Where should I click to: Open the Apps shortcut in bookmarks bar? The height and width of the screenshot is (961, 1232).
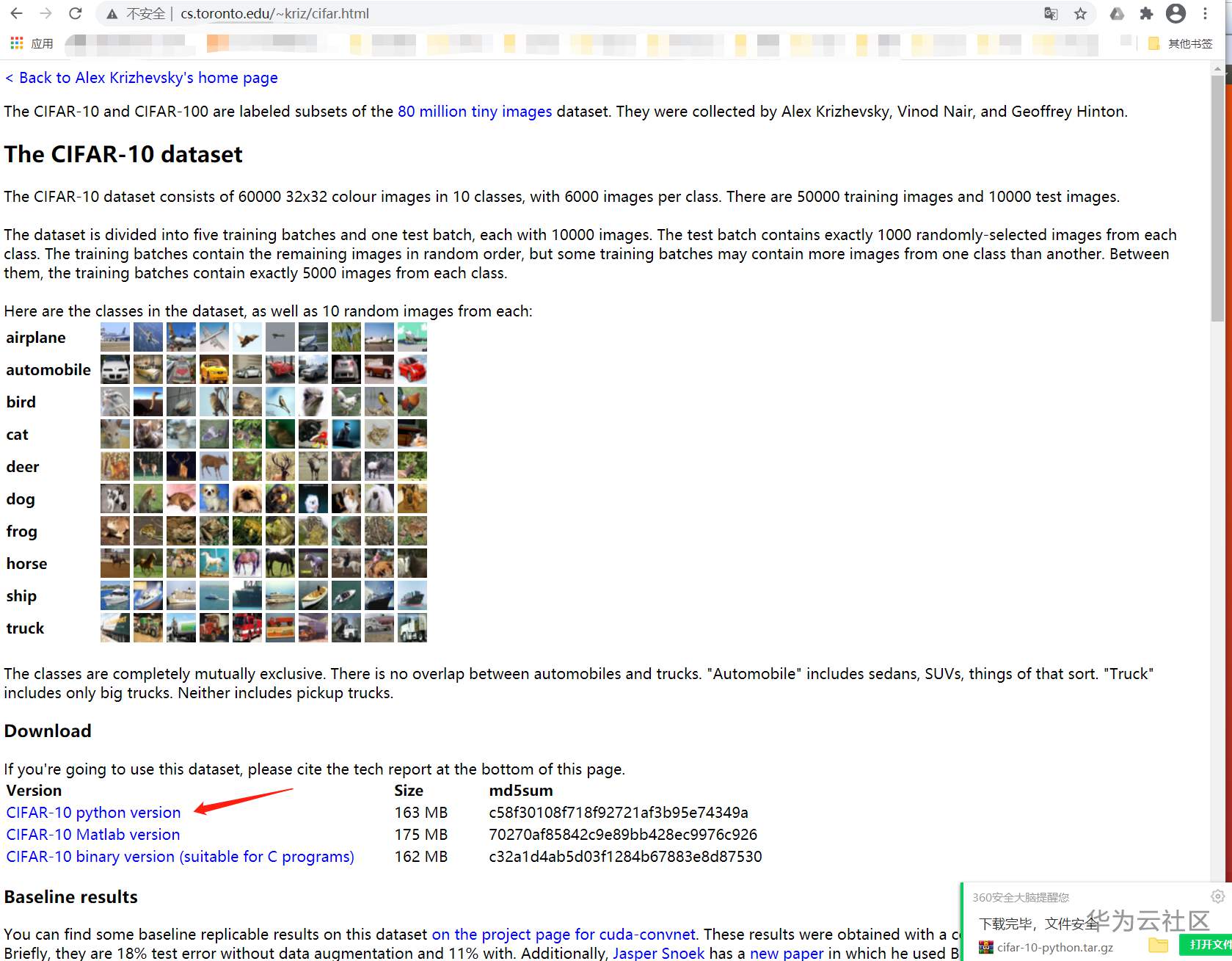pyautogui.click(x=32, y=43)
